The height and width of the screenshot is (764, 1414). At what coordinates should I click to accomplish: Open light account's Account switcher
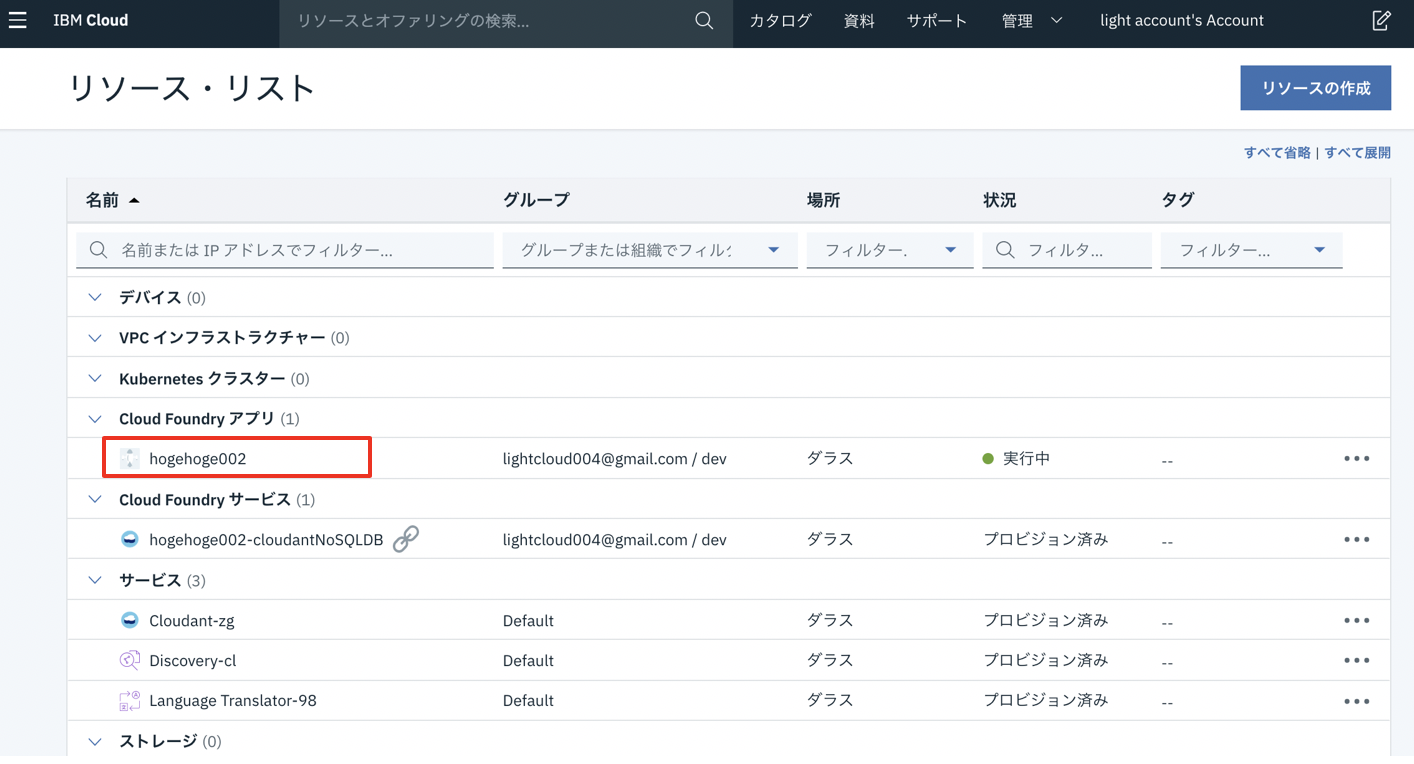pyautogui.click(x=1182, y=21)
